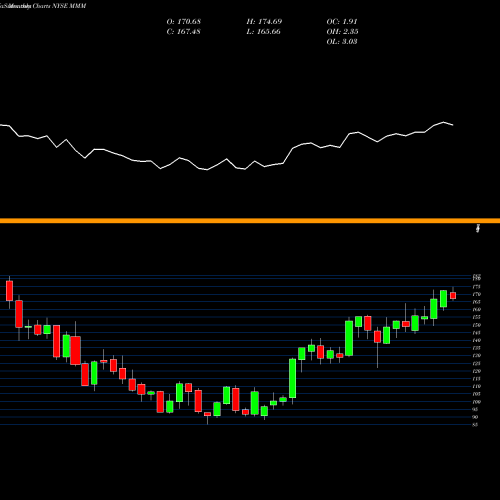Click the latest red candlestick at the chart's right end
Screen dimensions: 500x500
coord(453,295)
